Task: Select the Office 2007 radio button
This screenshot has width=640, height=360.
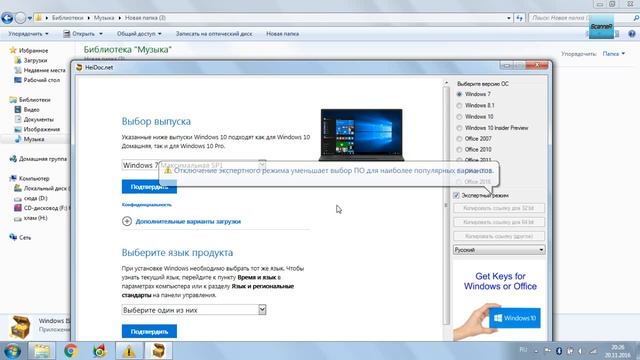Action: [459, 139]
